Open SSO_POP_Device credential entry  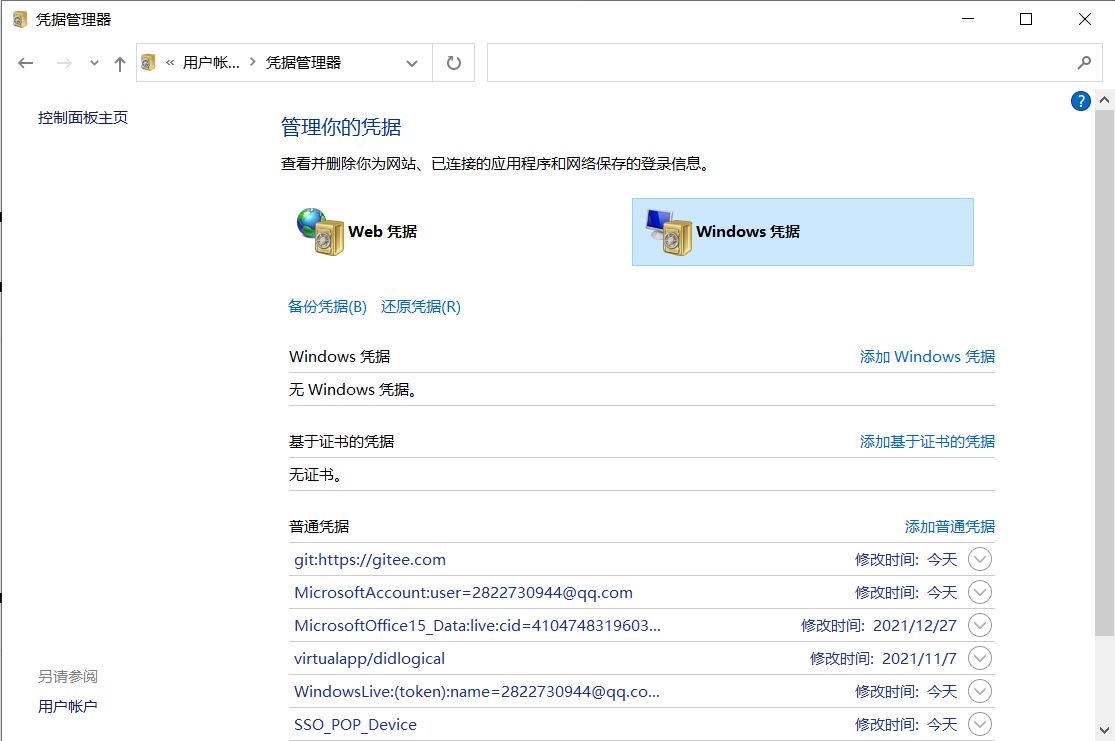click(x=356, y=725)
